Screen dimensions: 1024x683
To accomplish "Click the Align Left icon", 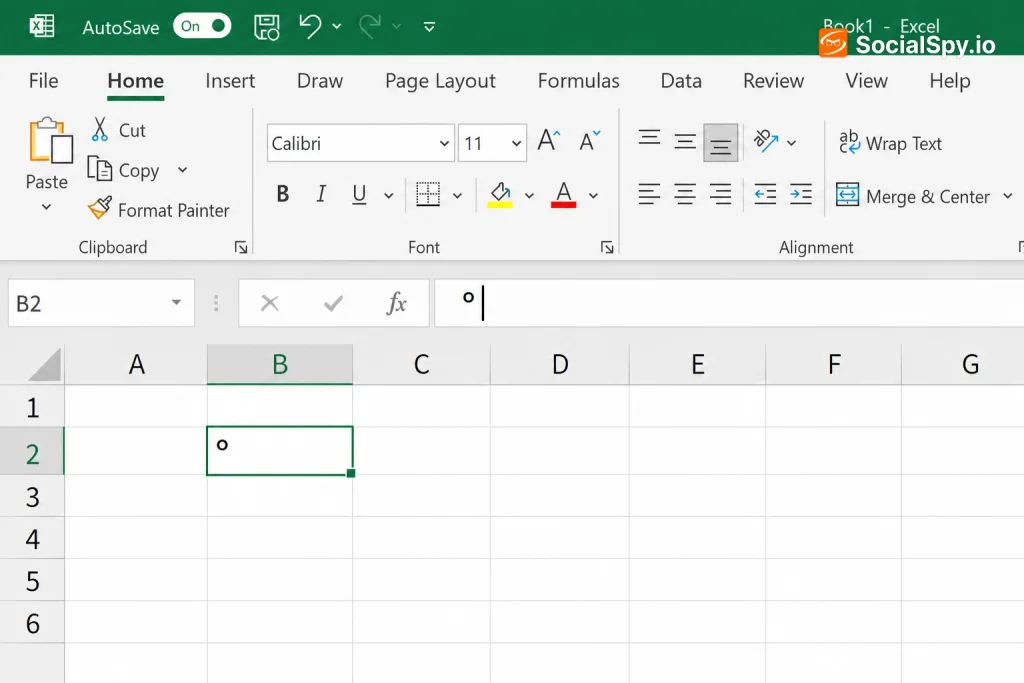I will (x=649, y=195).
